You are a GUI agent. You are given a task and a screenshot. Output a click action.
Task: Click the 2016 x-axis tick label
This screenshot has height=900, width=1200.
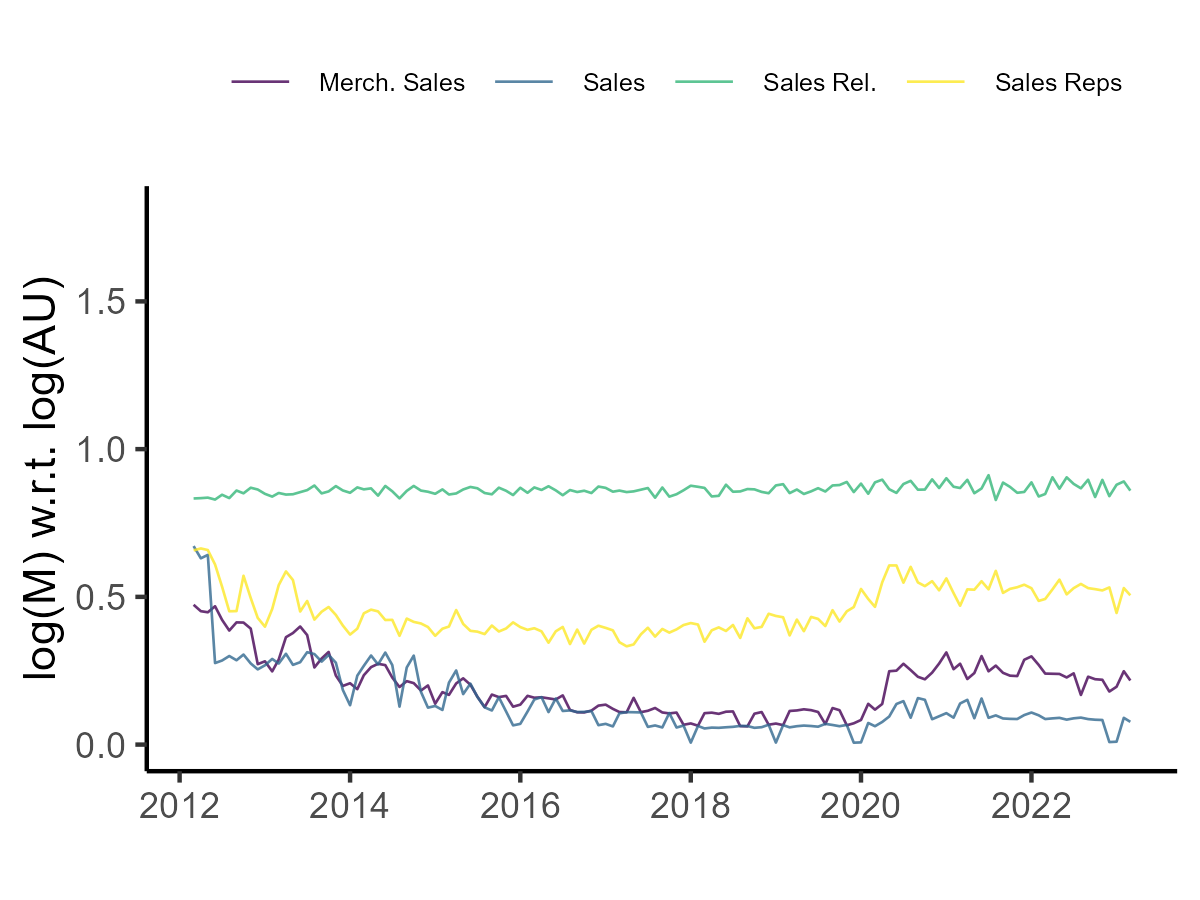tap(520, 807)
